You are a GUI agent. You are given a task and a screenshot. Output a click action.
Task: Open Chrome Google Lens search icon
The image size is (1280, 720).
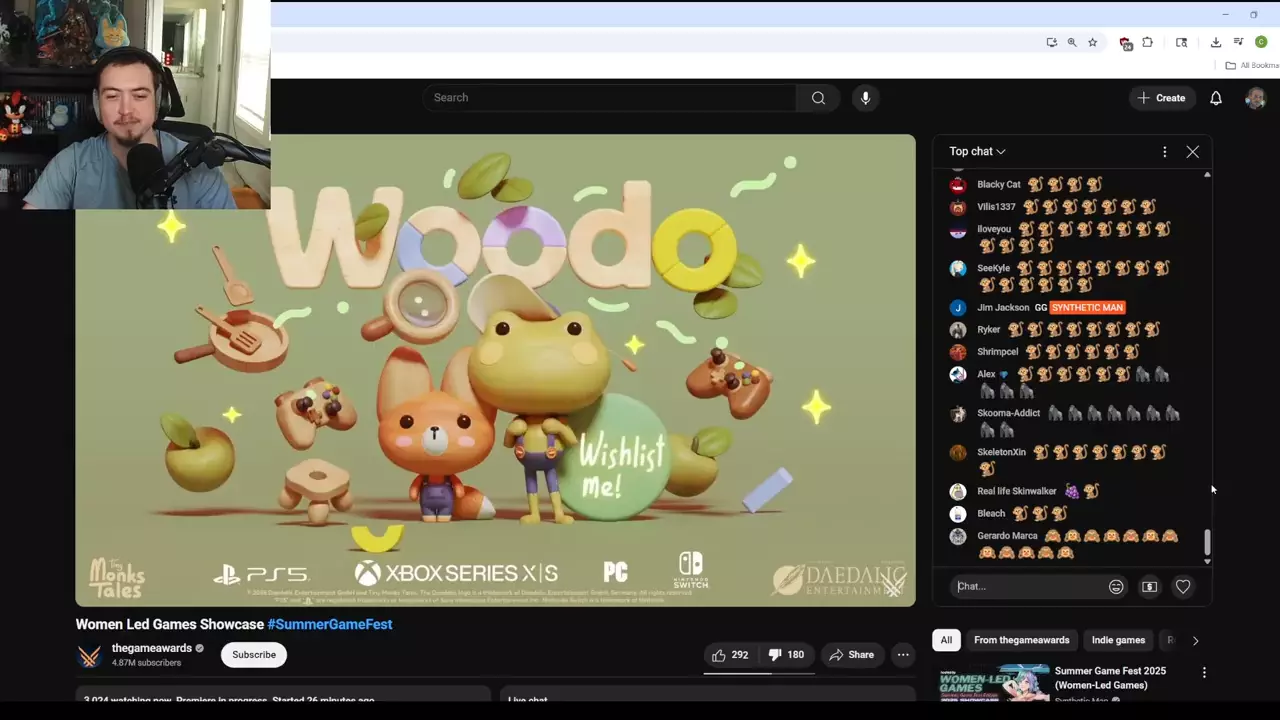tap(1181, 42)
